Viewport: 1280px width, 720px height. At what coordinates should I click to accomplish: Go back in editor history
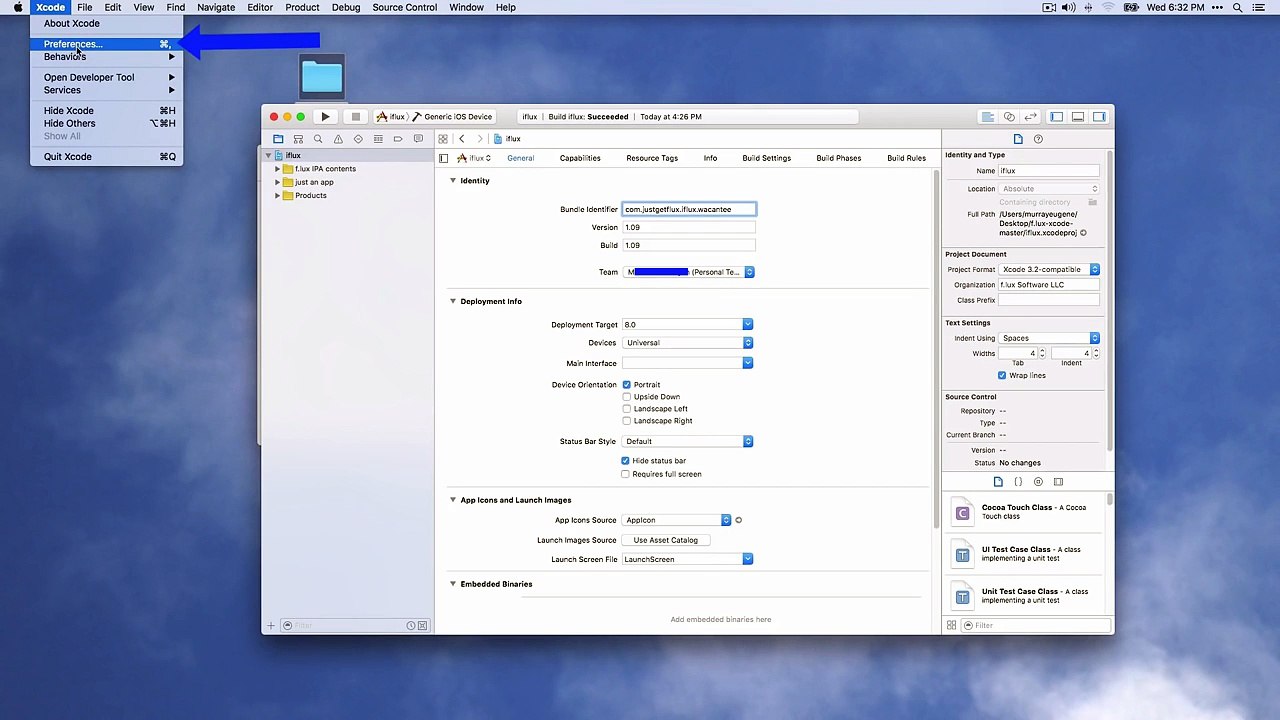coord(461,139)
